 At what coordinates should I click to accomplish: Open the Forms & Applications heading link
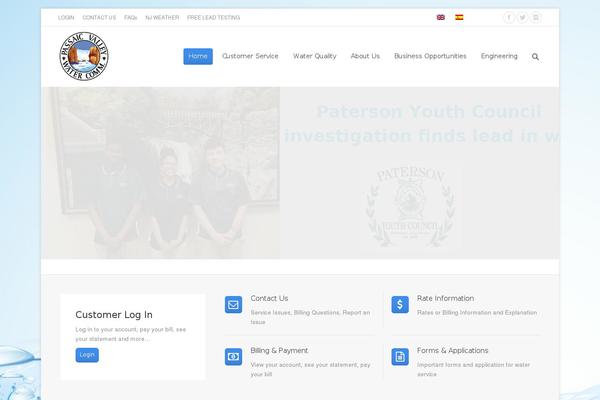(x=452, y=351)
